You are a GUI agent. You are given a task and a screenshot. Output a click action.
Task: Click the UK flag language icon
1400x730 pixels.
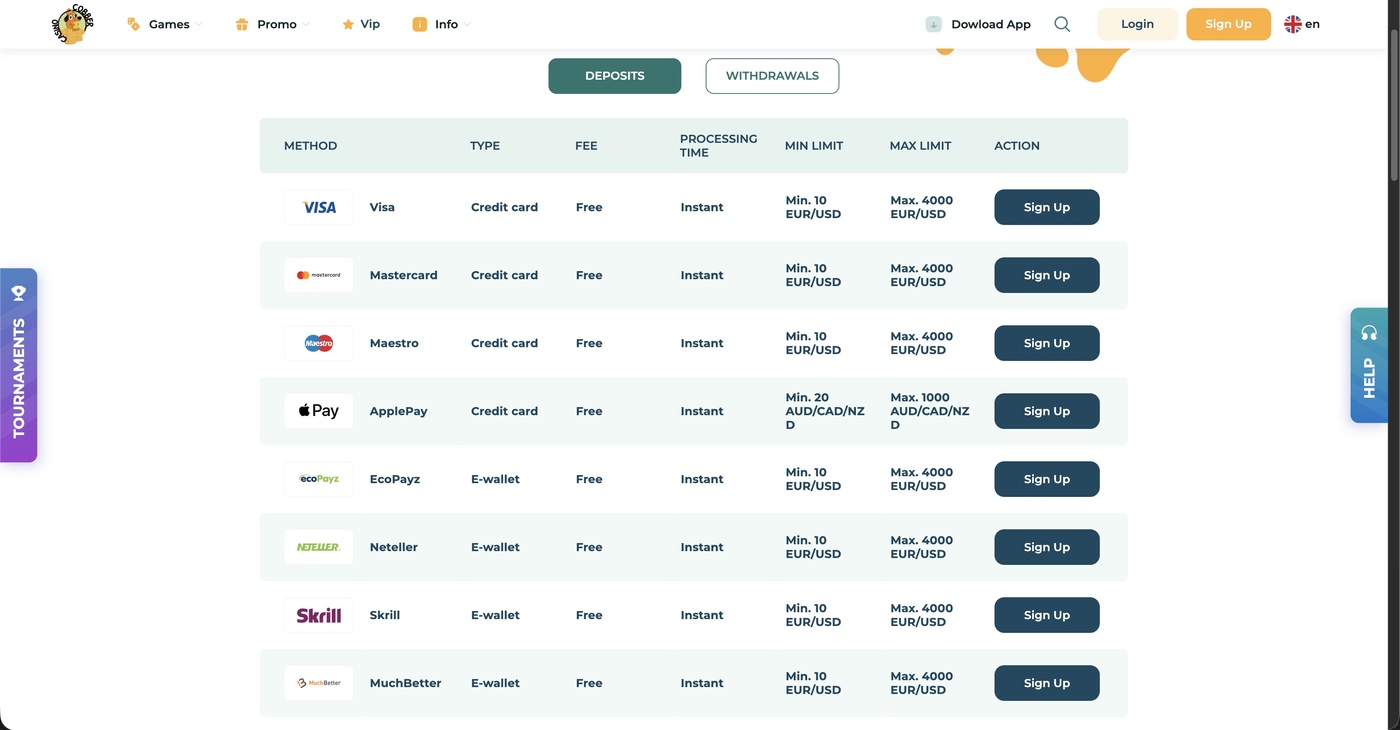tap(1293, 24)
